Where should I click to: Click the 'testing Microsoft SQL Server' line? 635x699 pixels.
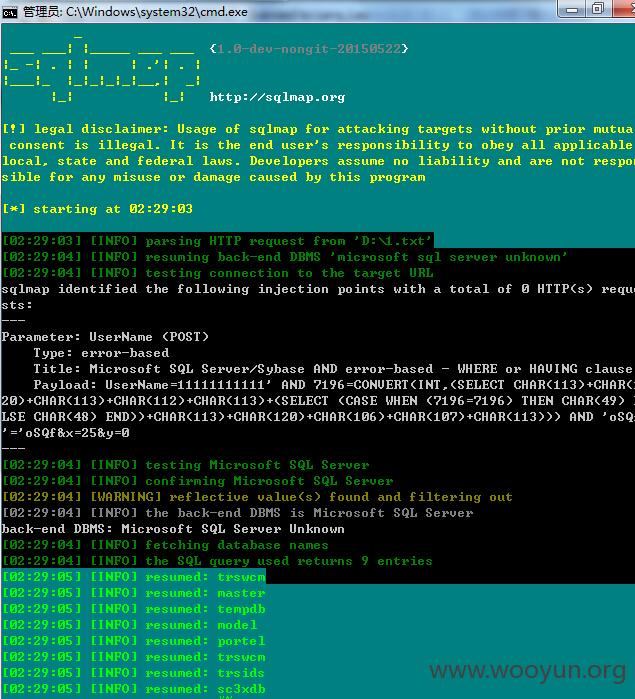point(186,465)
